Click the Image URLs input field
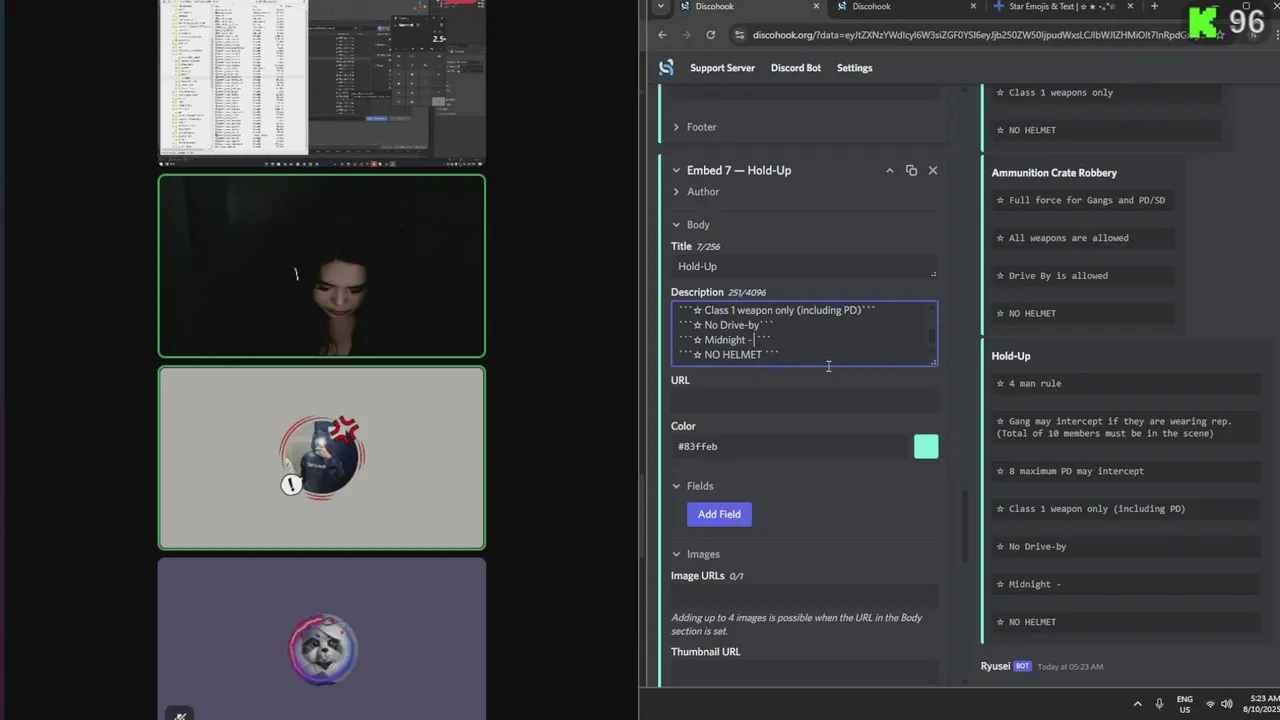The width and height of the screenshot is (1280, 720). coord(804,597)
